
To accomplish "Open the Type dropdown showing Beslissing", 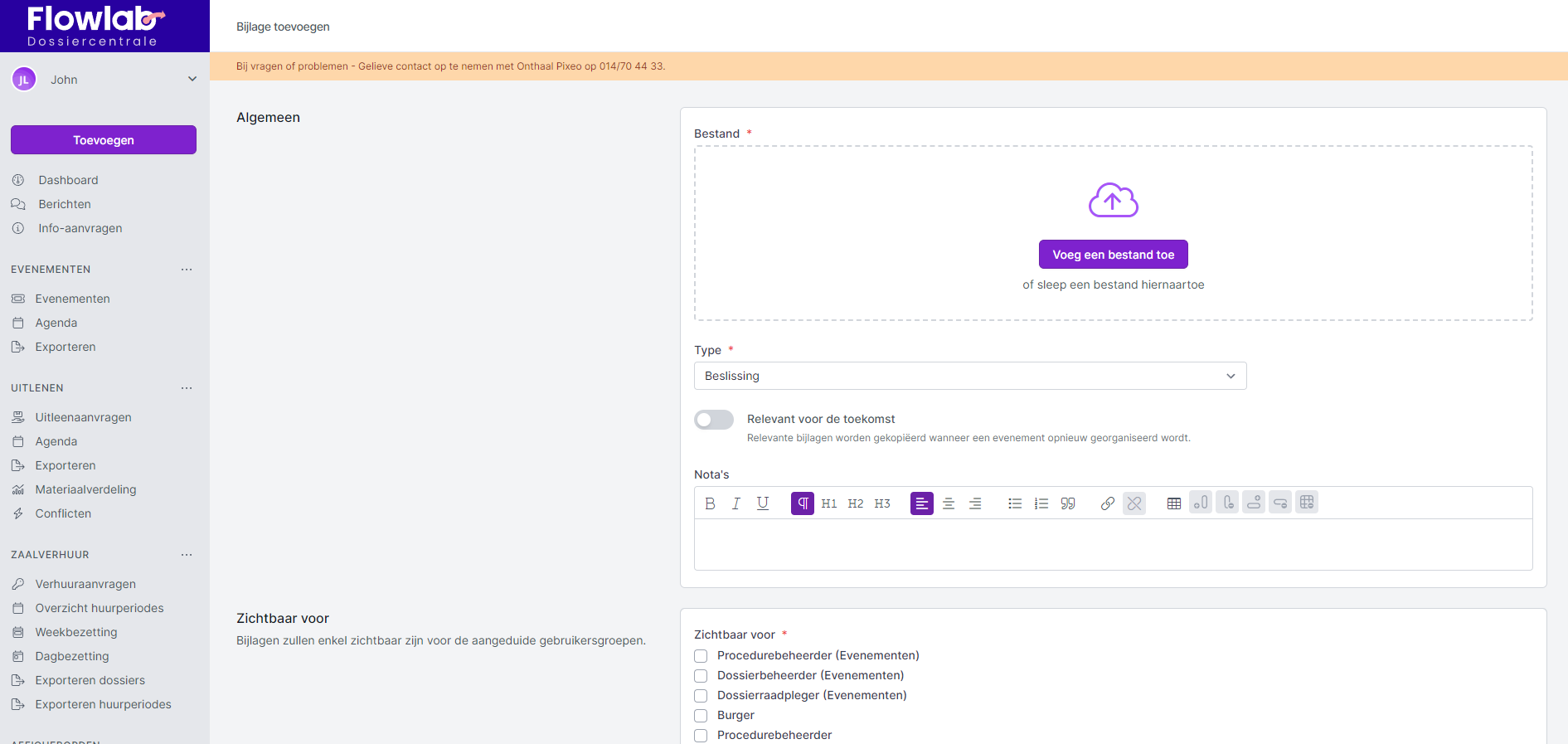I will click(969, 376).
